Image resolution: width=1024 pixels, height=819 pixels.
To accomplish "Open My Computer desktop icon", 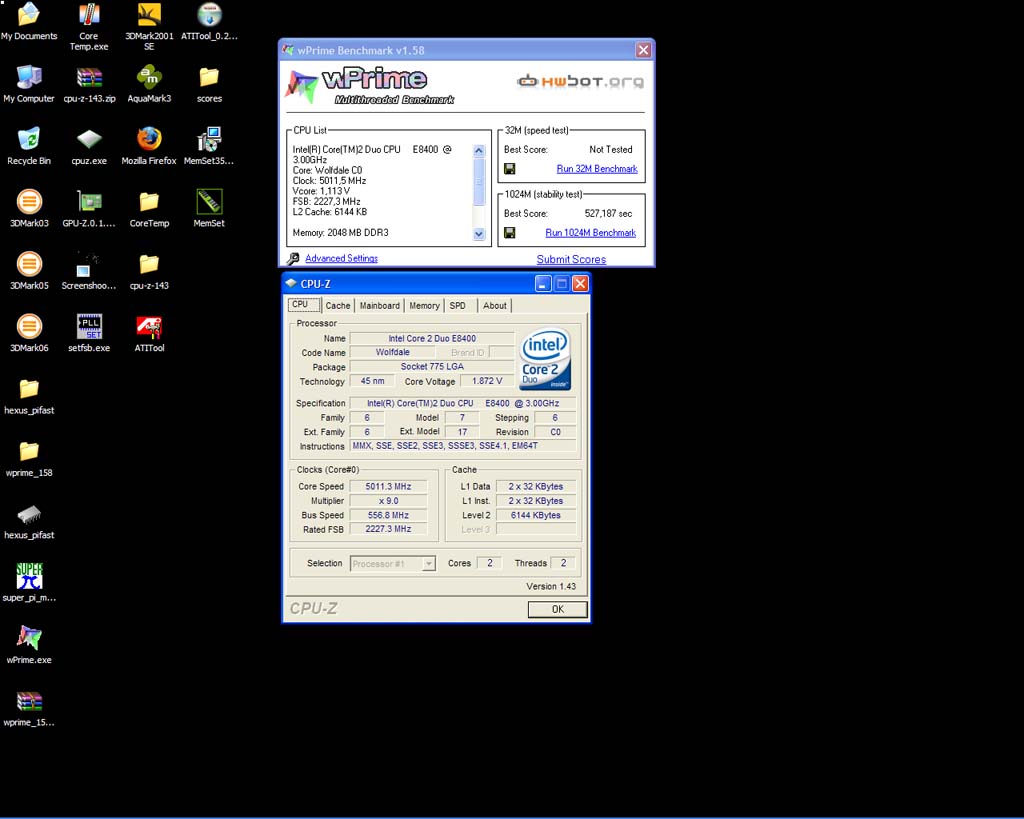I will (x=29, y=84).
